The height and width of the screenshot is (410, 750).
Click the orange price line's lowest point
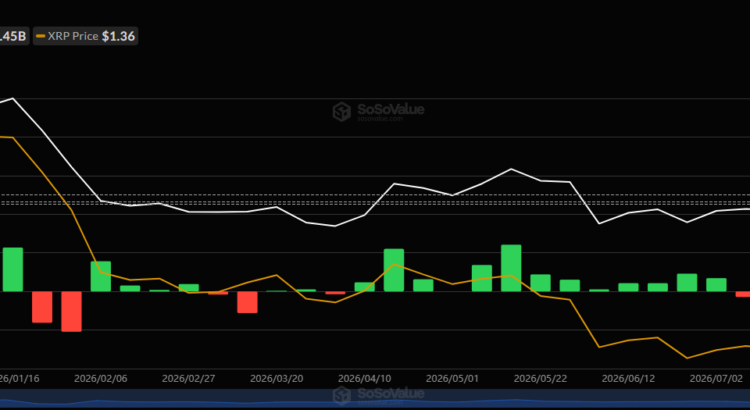click(687, 358)
